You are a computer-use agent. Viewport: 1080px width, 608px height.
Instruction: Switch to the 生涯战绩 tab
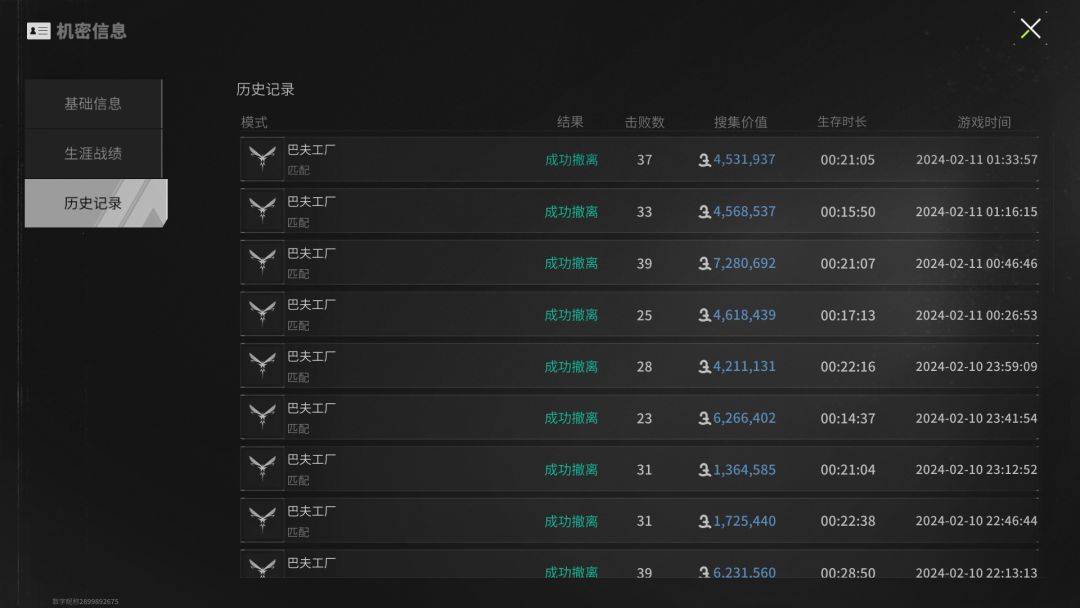tap(93, 154)
